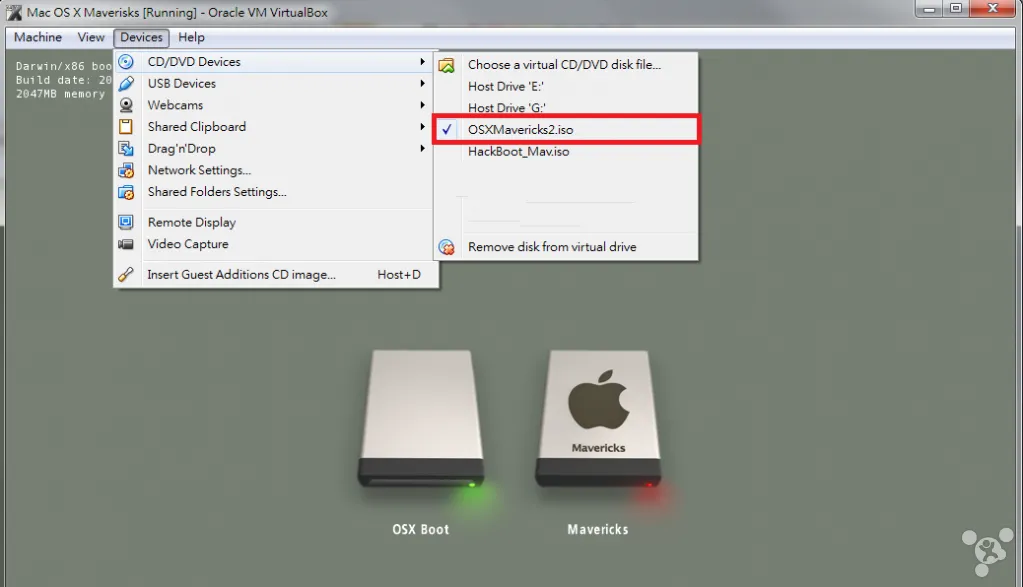Expand the Shared Clipboard submenu arrow
The height and width of the screenshot is (587, 1023).
(423, 127)
